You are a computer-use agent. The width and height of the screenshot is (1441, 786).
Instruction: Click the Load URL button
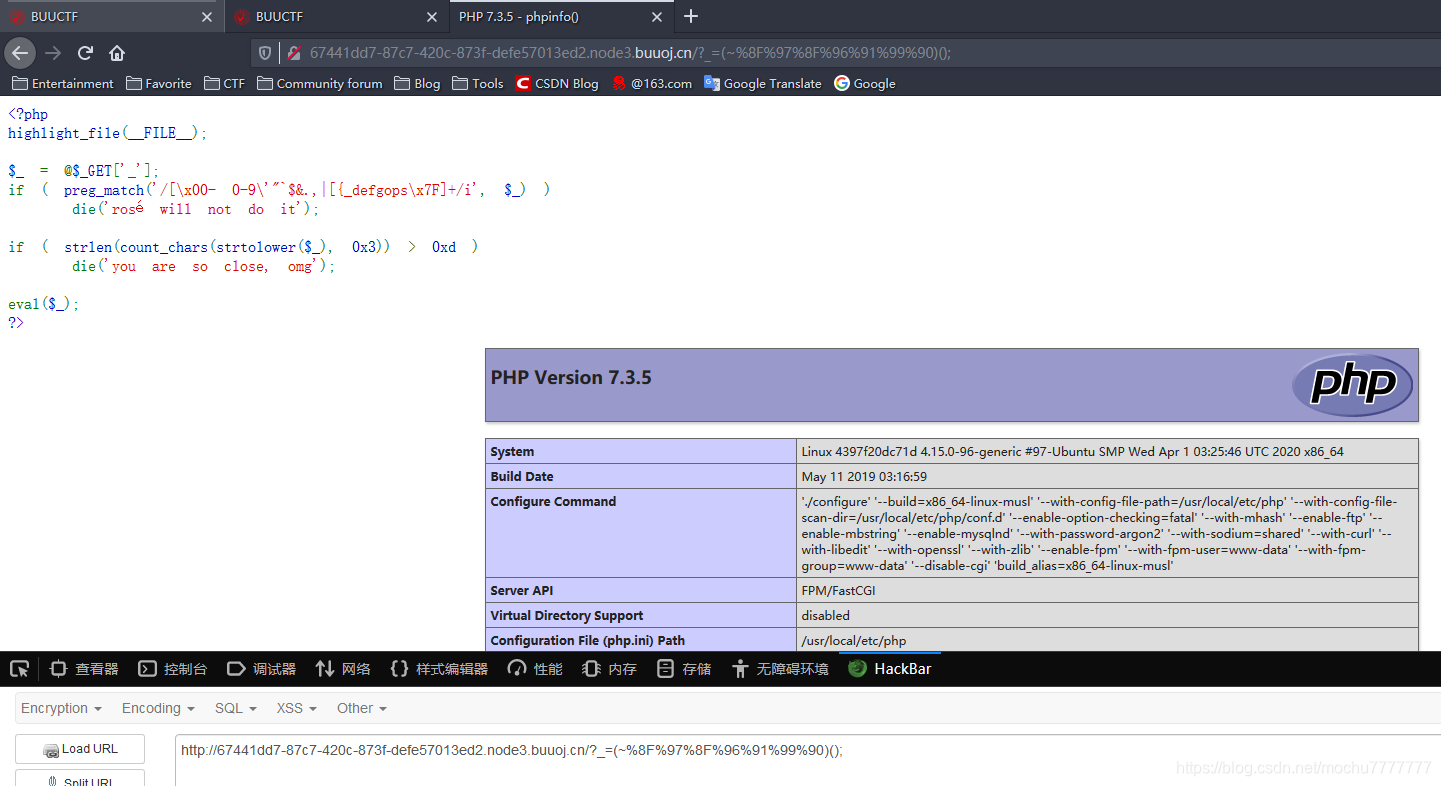coord(80,749)
